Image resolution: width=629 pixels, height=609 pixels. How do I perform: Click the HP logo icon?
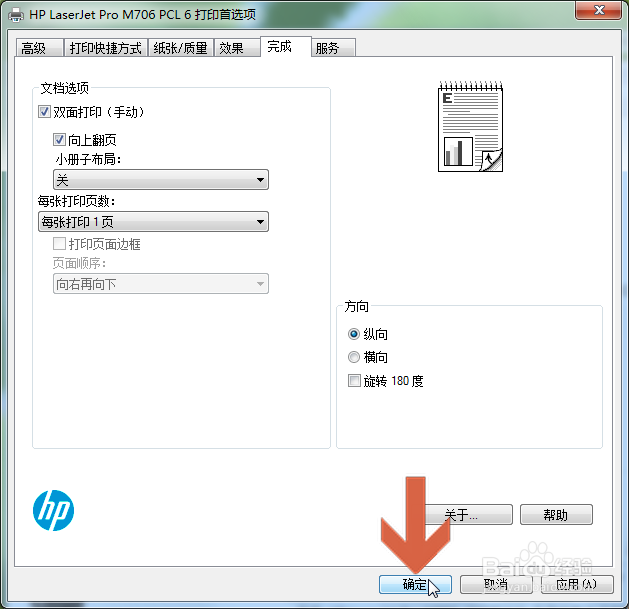tap(53, 510)
